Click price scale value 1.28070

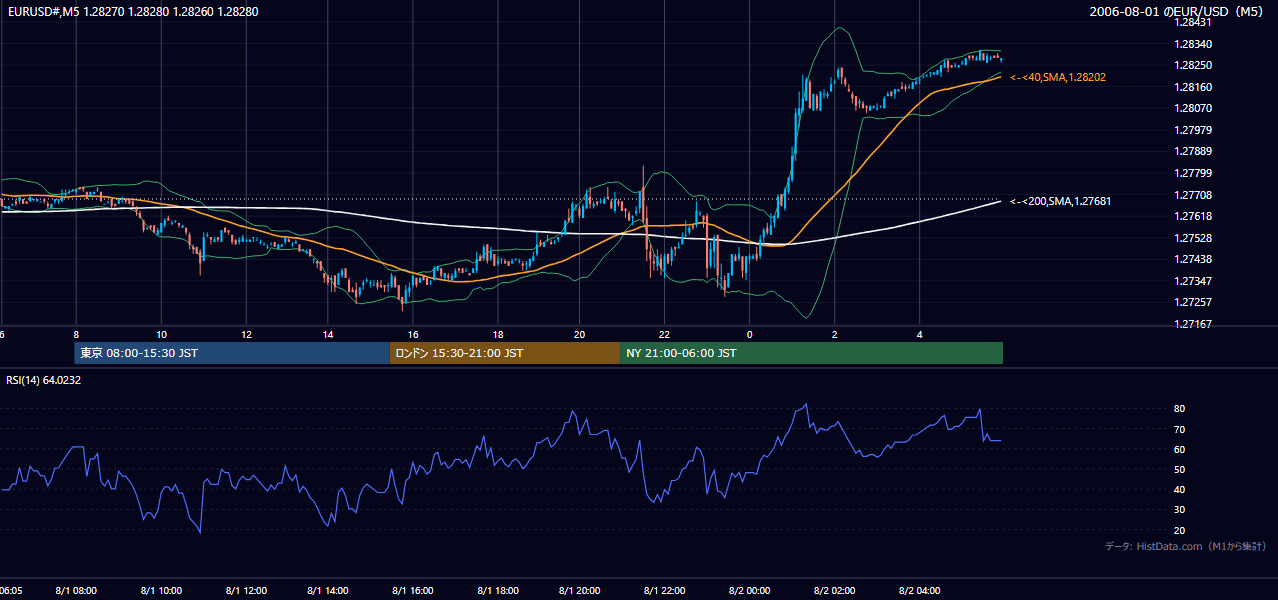click(1192, 108)
